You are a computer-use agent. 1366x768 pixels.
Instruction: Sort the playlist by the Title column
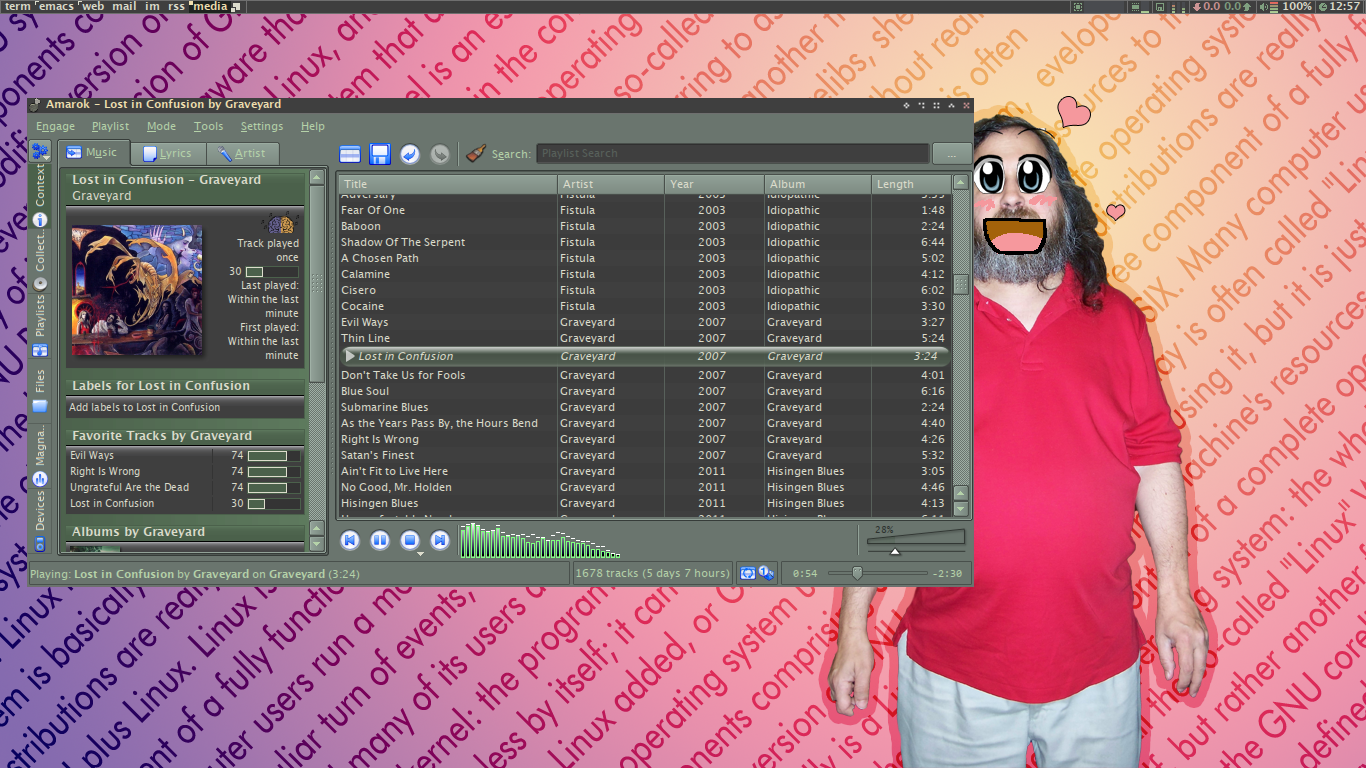click(x=447, y=184)
